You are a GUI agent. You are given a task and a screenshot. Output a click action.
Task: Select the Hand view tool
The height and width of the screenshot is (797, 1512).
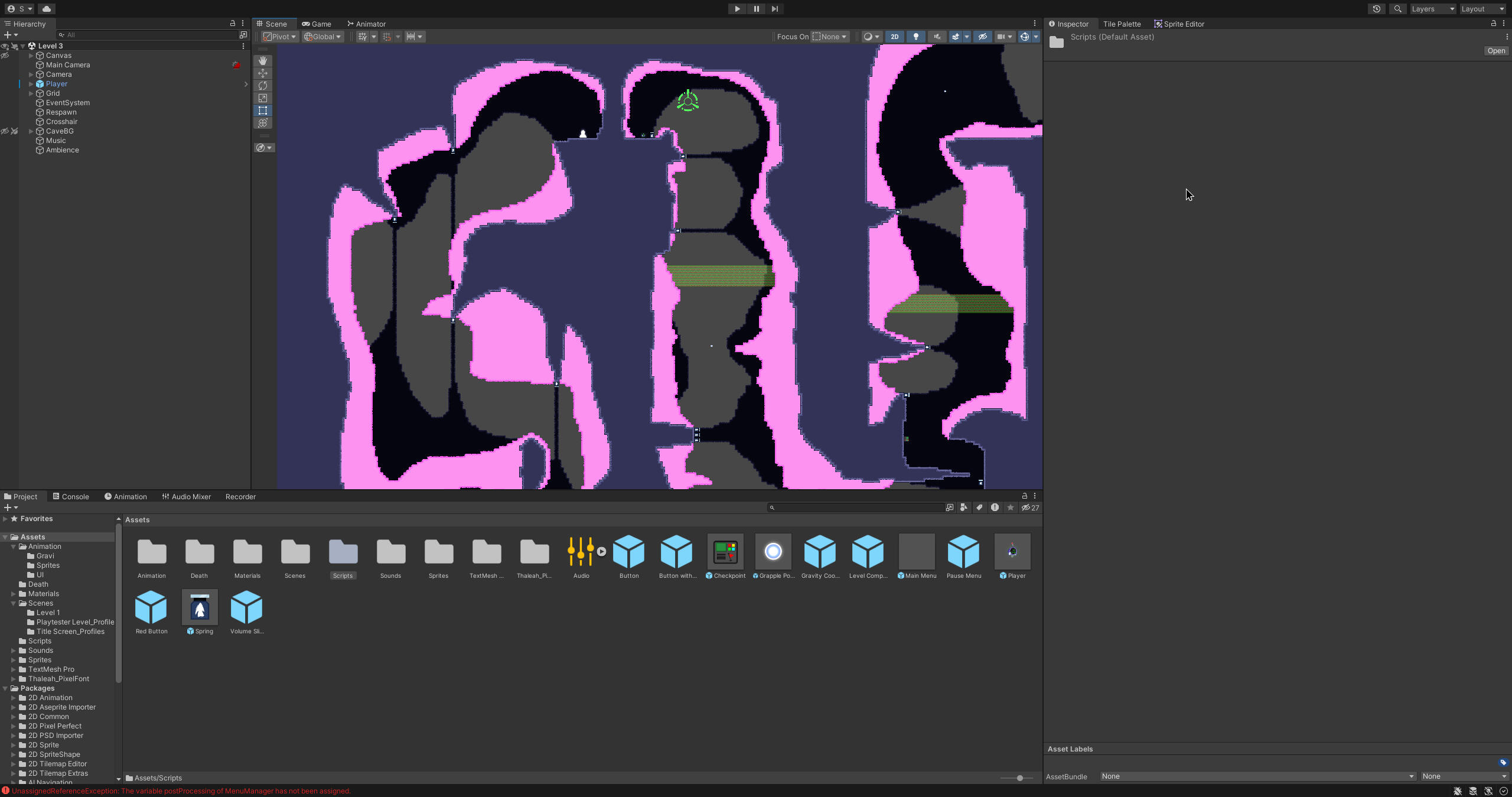(x=263, y=61)
